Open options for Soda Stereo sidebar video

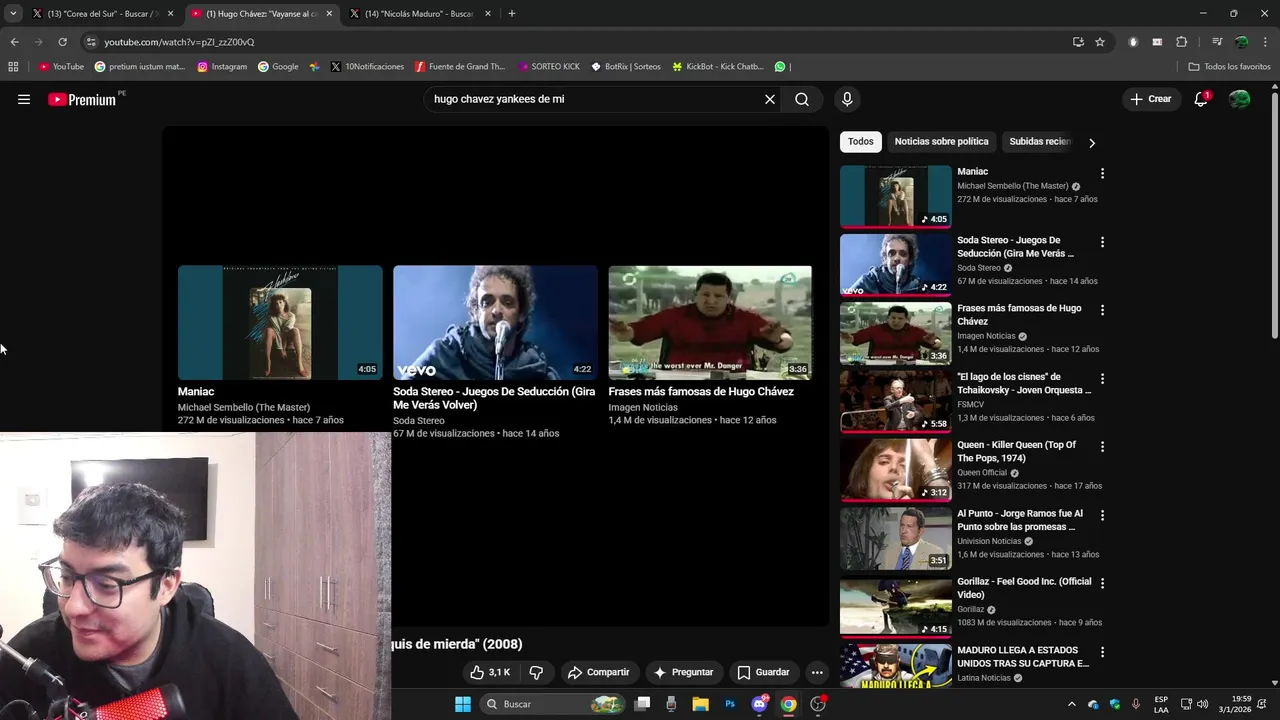tap(1102, 242)
